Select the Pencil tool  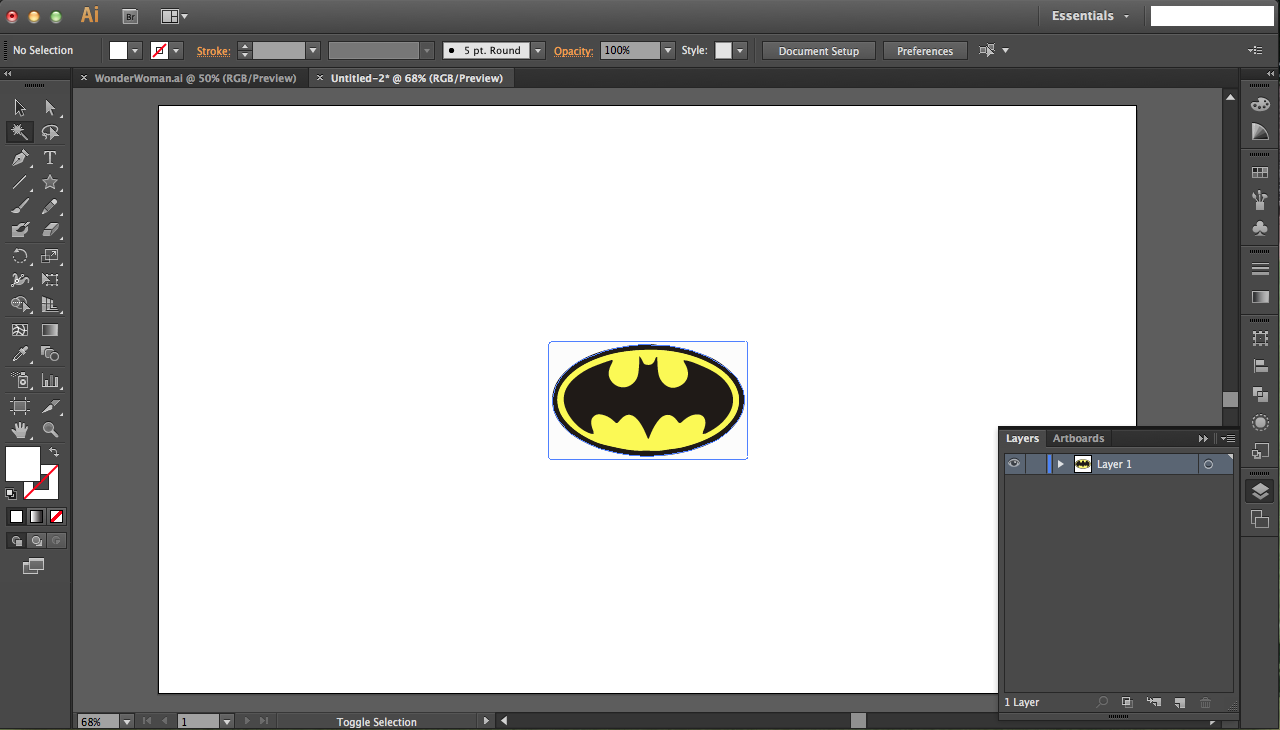pyautogui.click(x=50, y=207)
